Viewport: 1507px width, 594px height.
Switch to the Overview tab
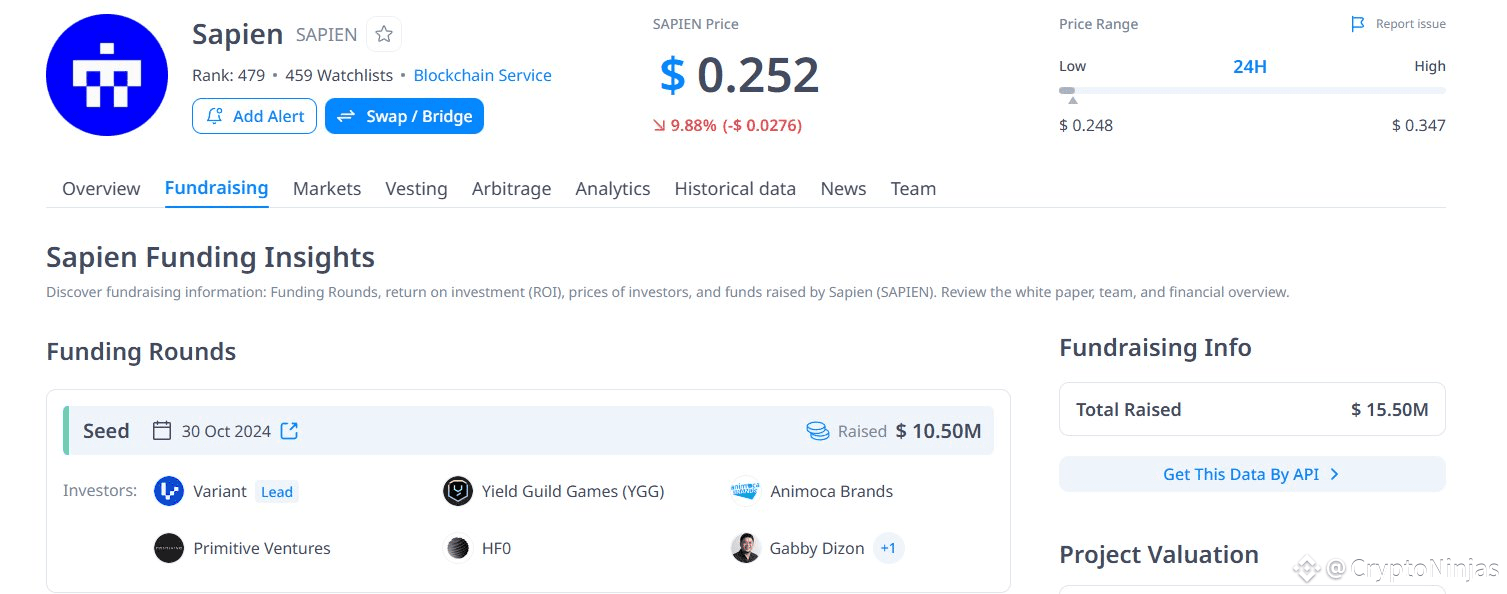(x=101, y=189)
